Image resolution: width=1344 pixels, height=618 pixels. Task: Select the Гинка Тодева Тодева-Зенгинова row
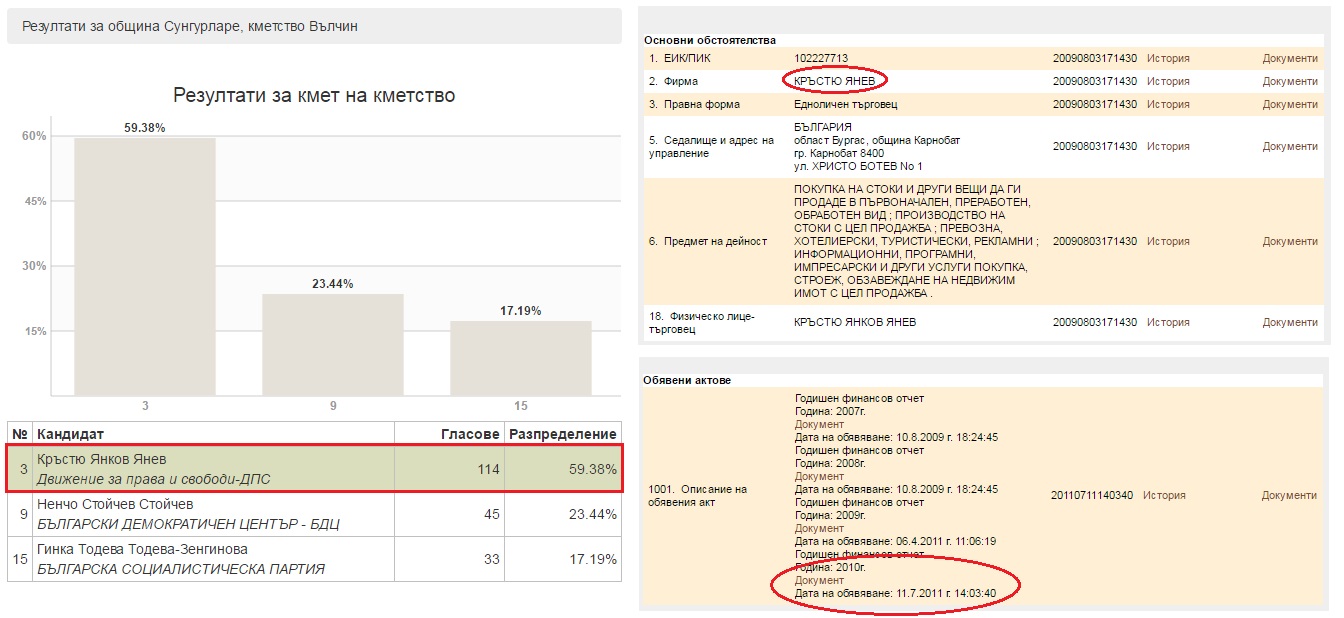tap(314, 559)
